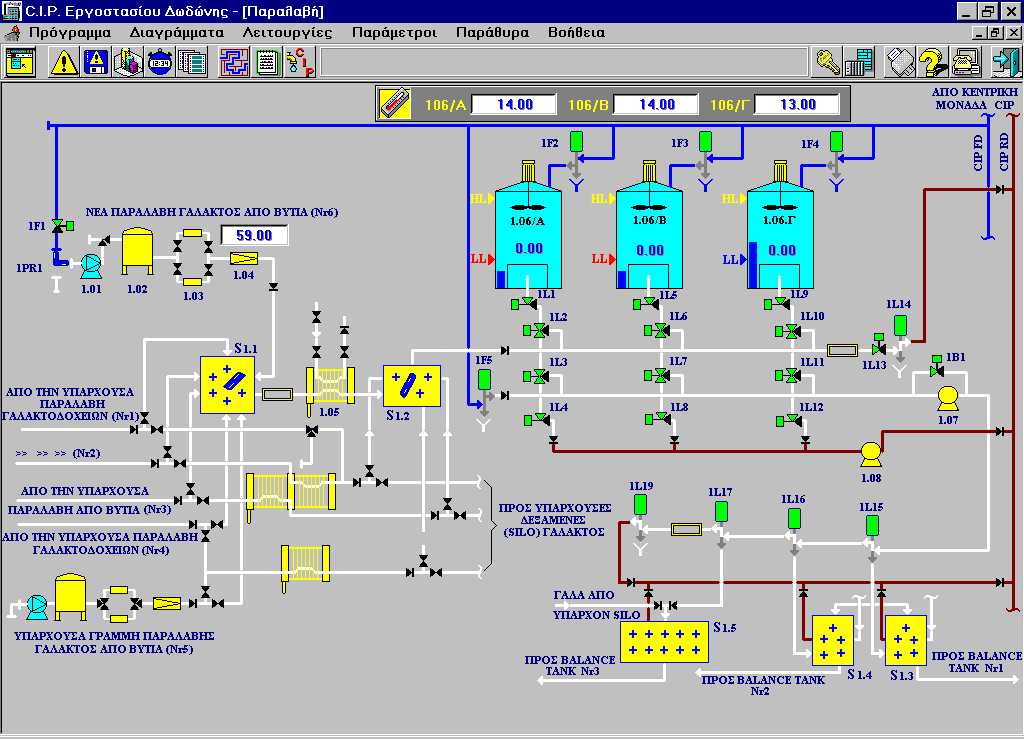Open the pipe maze diagram toolbar icon
Image resolution: width=1024 pixels, height=739 pixels.
click(234, 62)
